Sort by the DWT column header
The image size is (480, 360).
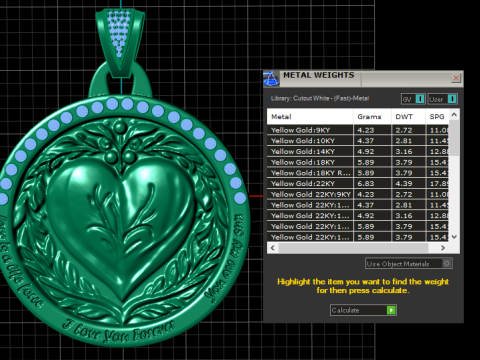tap(408, 117)
